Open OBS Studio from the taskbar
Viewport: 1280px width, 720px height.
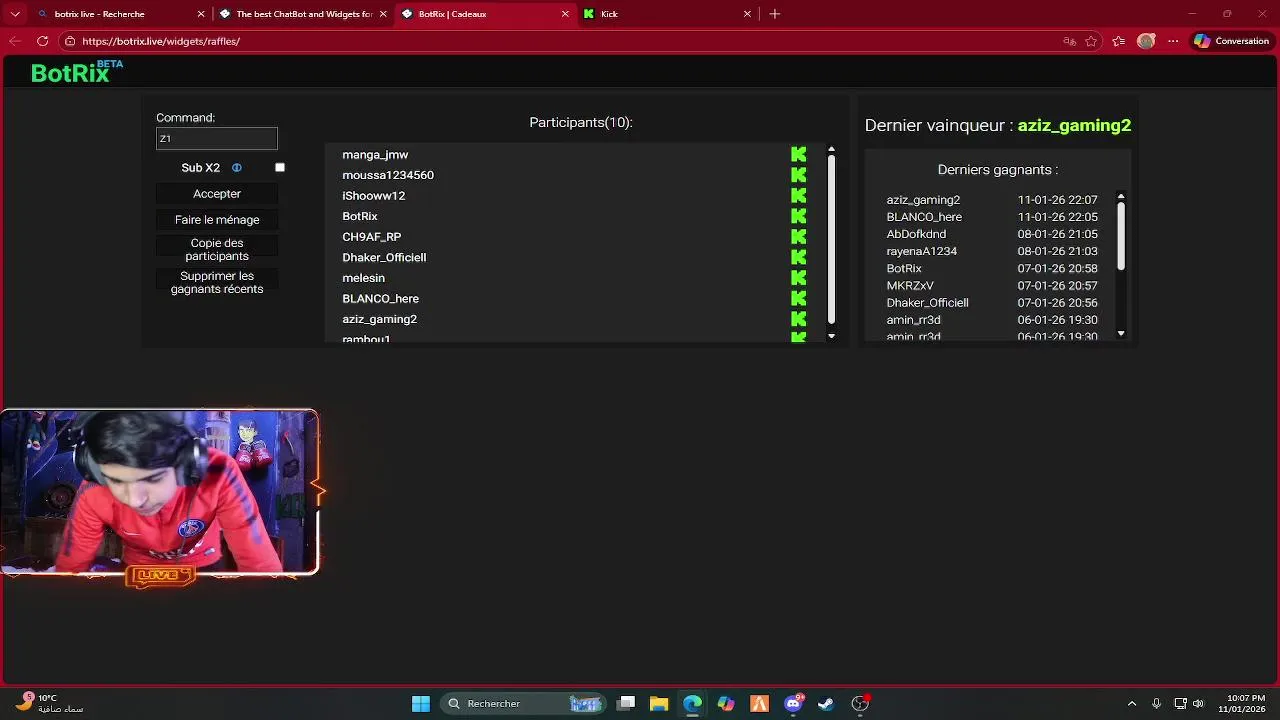[x=860, y=704]
